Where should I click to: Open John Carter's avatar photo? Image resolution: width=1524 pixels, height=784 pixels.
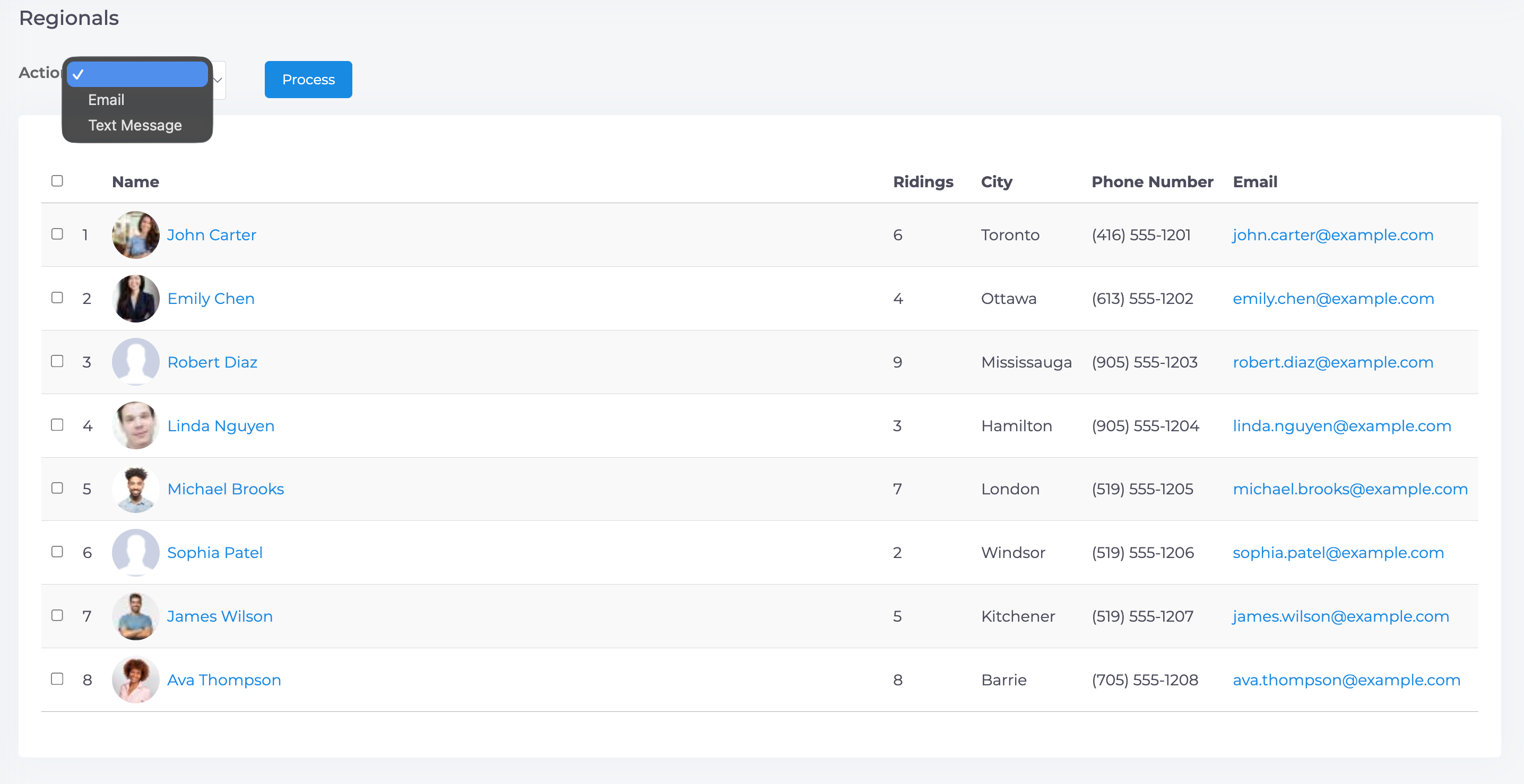point(135,235)
